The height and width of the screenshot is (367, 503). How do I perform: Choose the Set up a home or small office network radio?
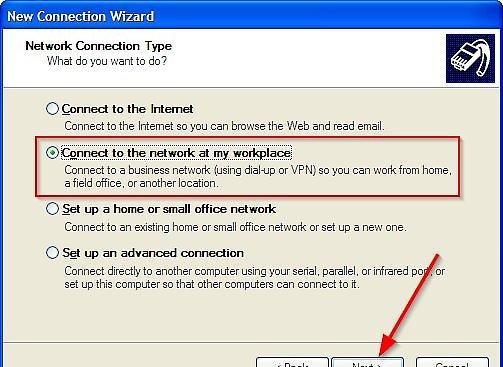(x=52, y=209)
